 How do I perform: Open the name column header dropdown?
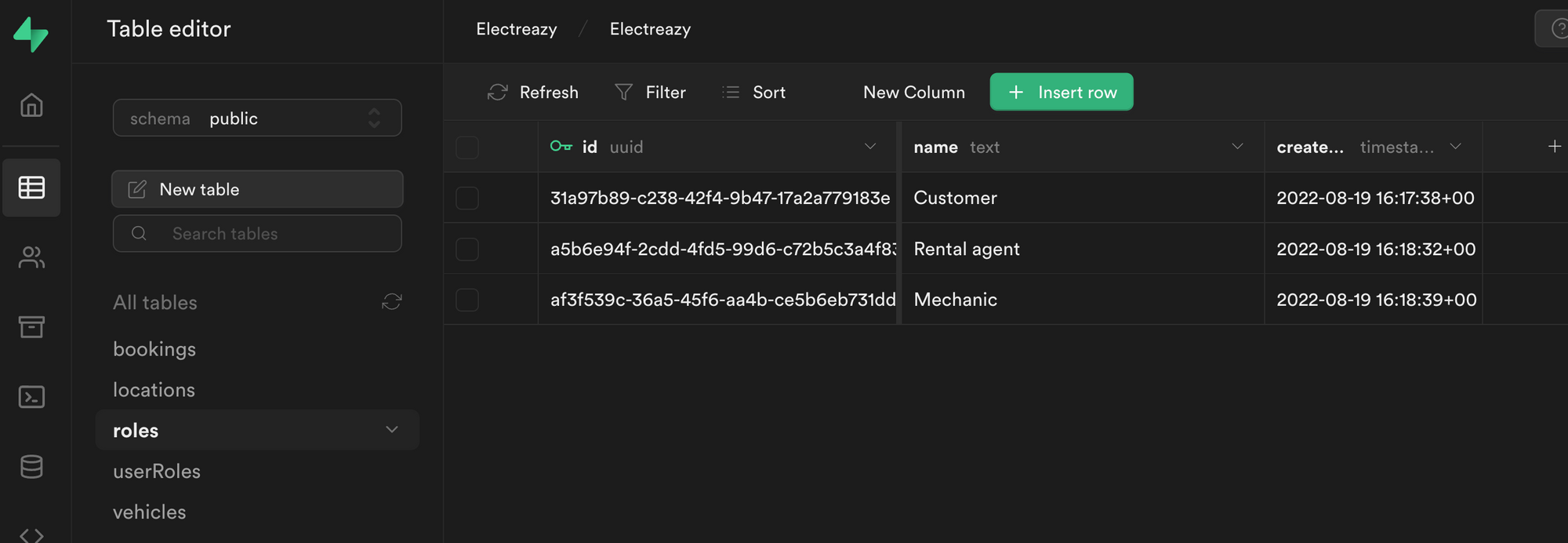1237,147
